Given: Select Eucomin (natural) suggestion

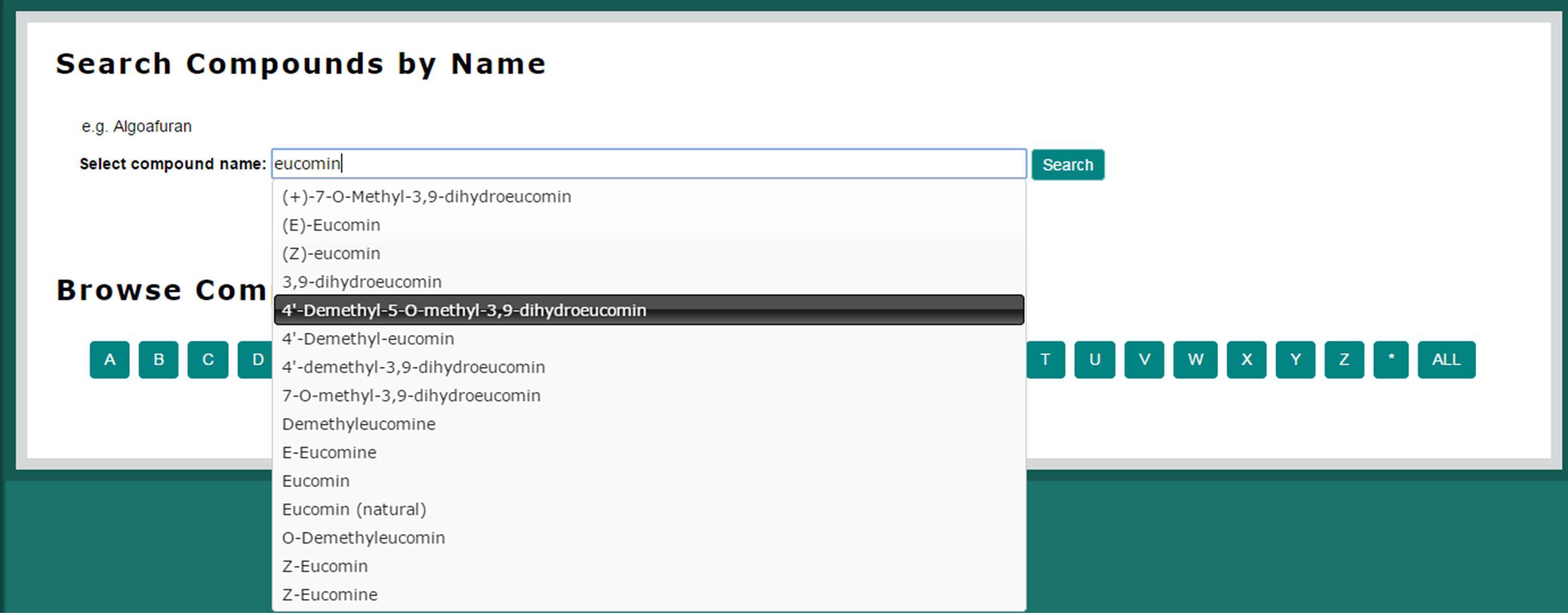Looking at the screenshot, I should (649, 509).
